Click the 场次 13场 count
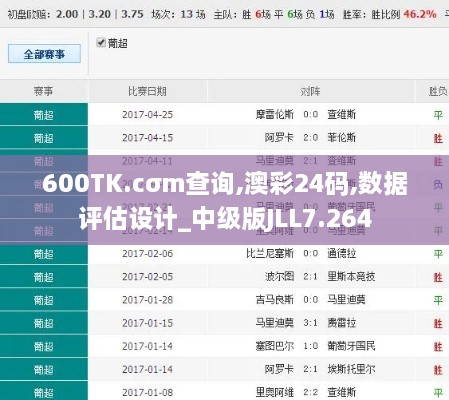Image resolution: width=449 pixels, height=400 pixels. click(x=178, y=14)
